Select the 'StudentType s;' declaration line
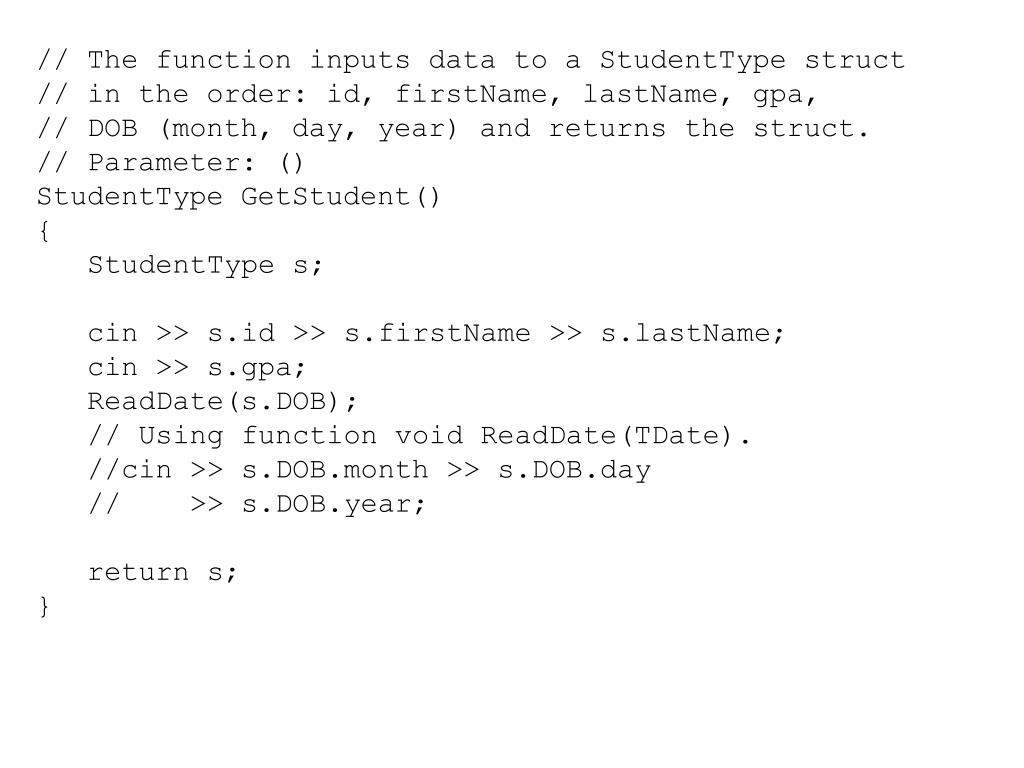Image resolution: width=1024 pixels, height=768 pixels. tap(205, 265)
